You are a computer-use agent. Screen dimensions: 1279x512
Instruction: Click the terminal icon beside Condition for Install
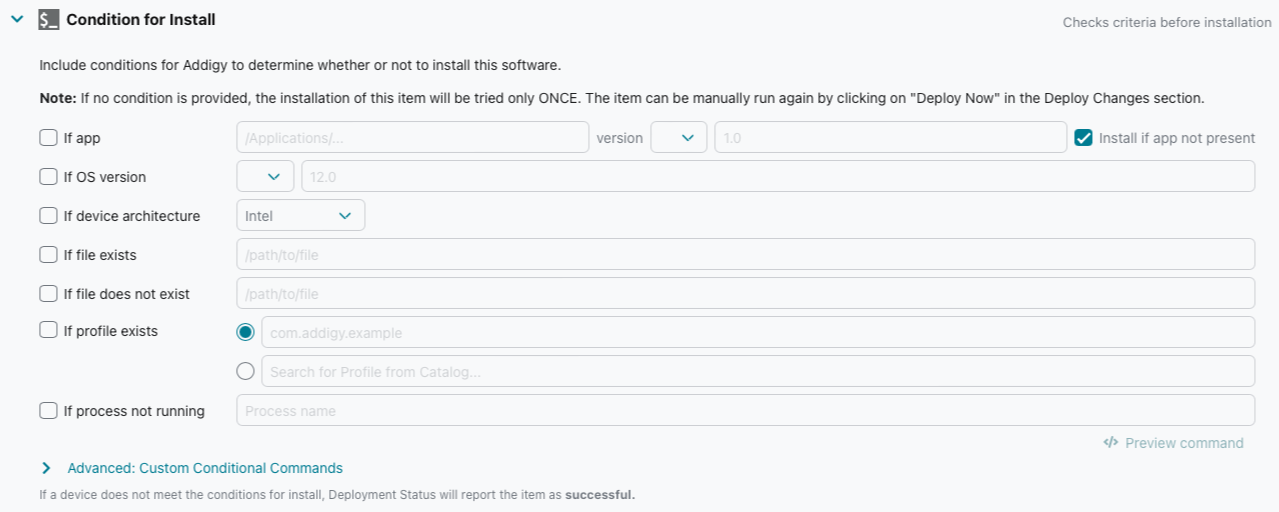point(49,19)
